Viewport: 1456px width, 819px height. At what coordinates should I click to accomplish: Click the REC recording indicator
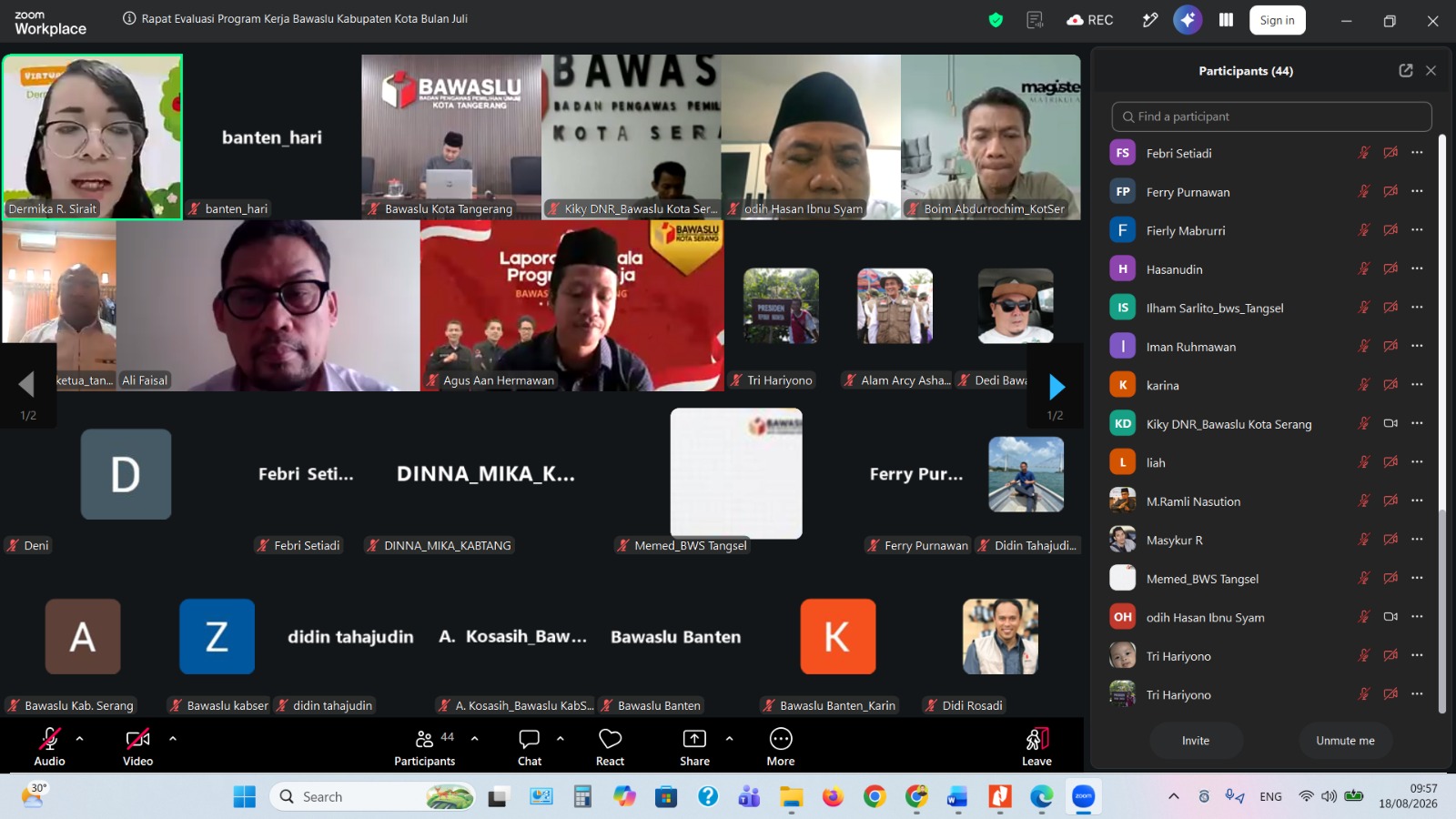(x=1090, y=20)
